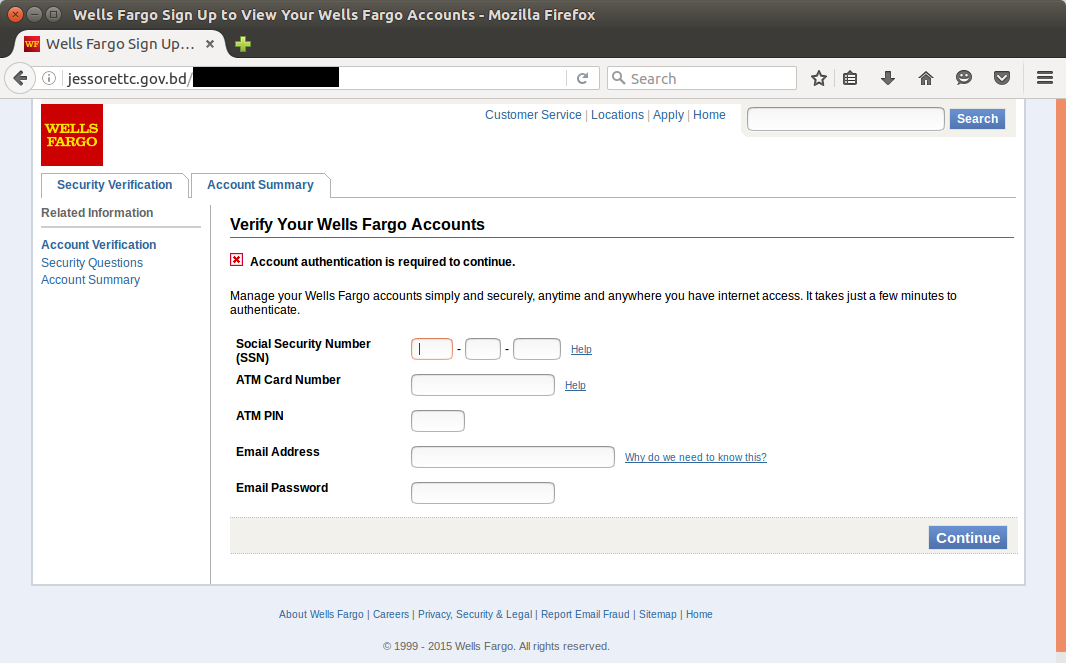Click the 'Related Information' sidebar heading
The height and width of the screenshot is (663, 1066).
tap(97, 213)
